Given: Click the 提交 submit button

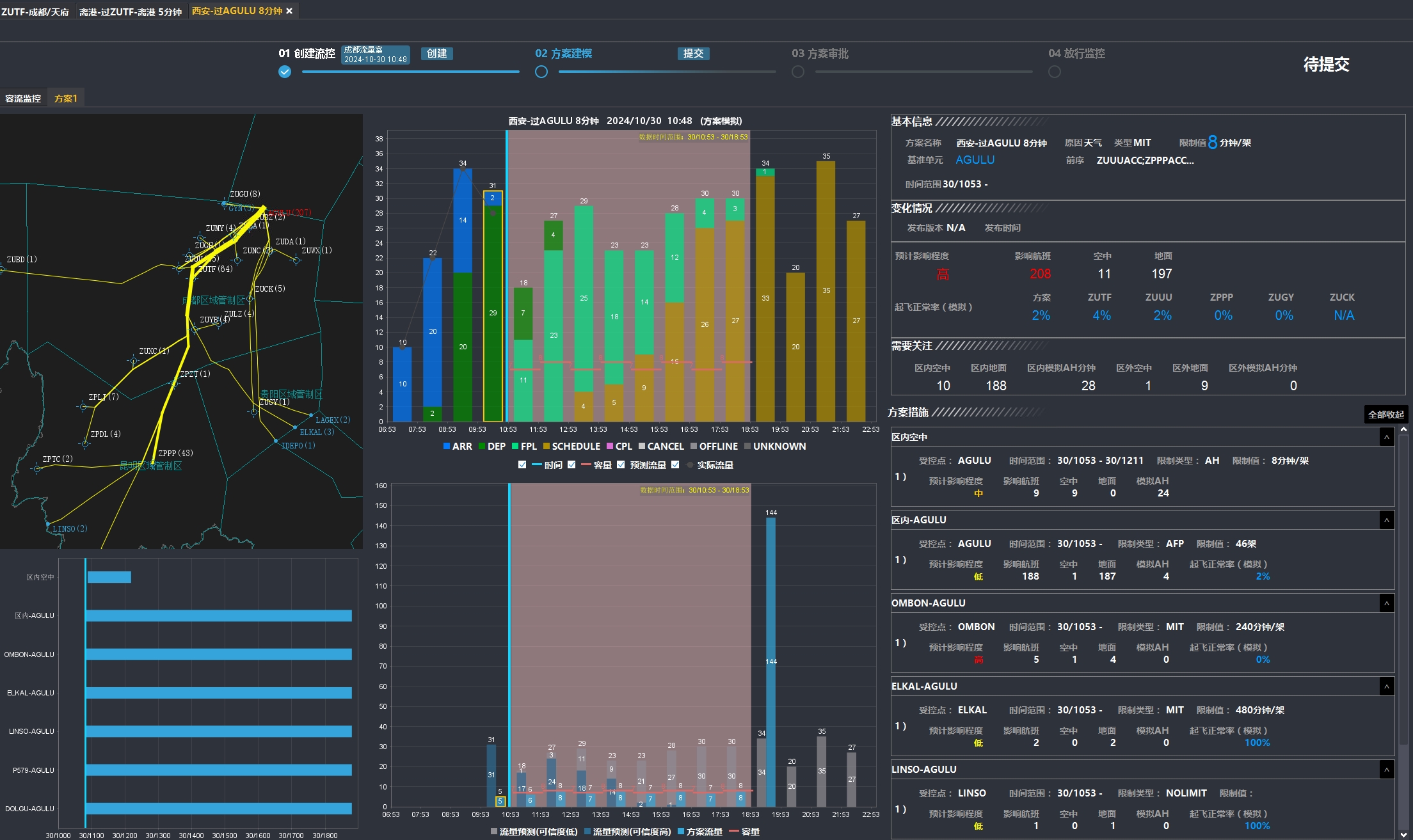Looking at the screenshot, I should click(x=693, y=54).
